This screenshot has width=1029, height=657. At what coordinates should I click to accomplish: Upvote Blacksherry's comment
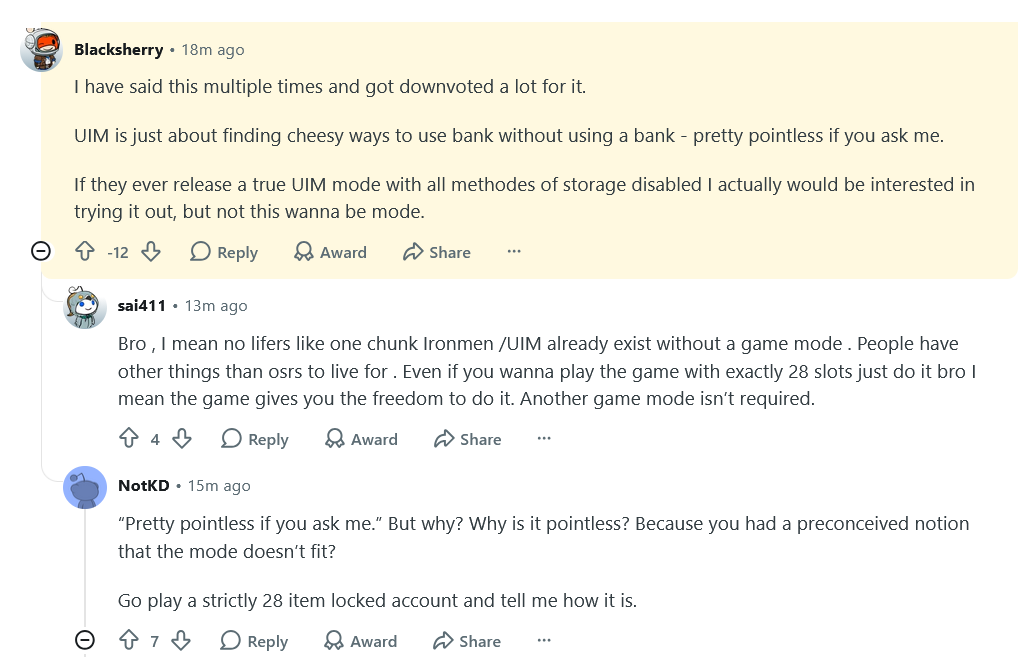(85, 251)
